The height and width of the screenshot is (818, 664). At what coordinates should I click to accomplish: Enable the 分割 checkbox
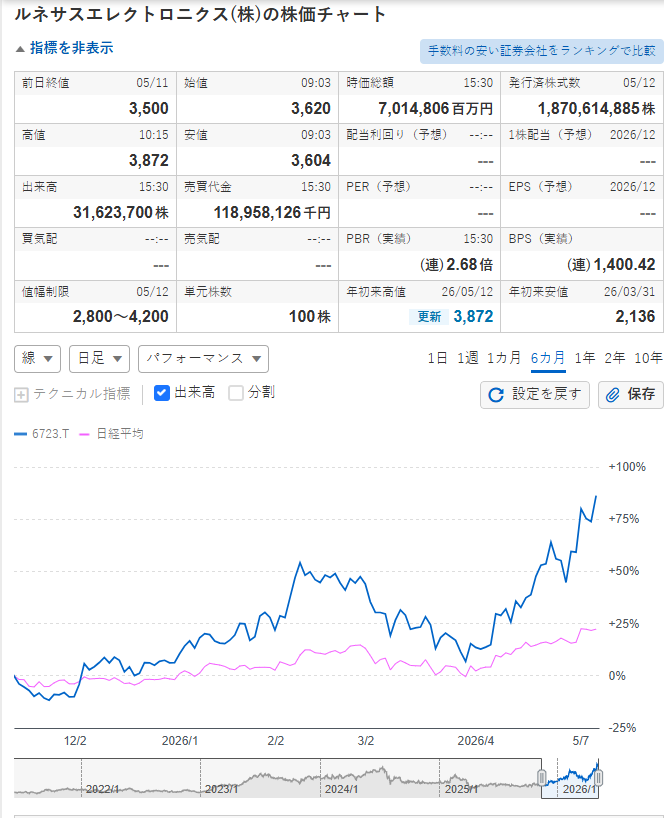[236, 393]
